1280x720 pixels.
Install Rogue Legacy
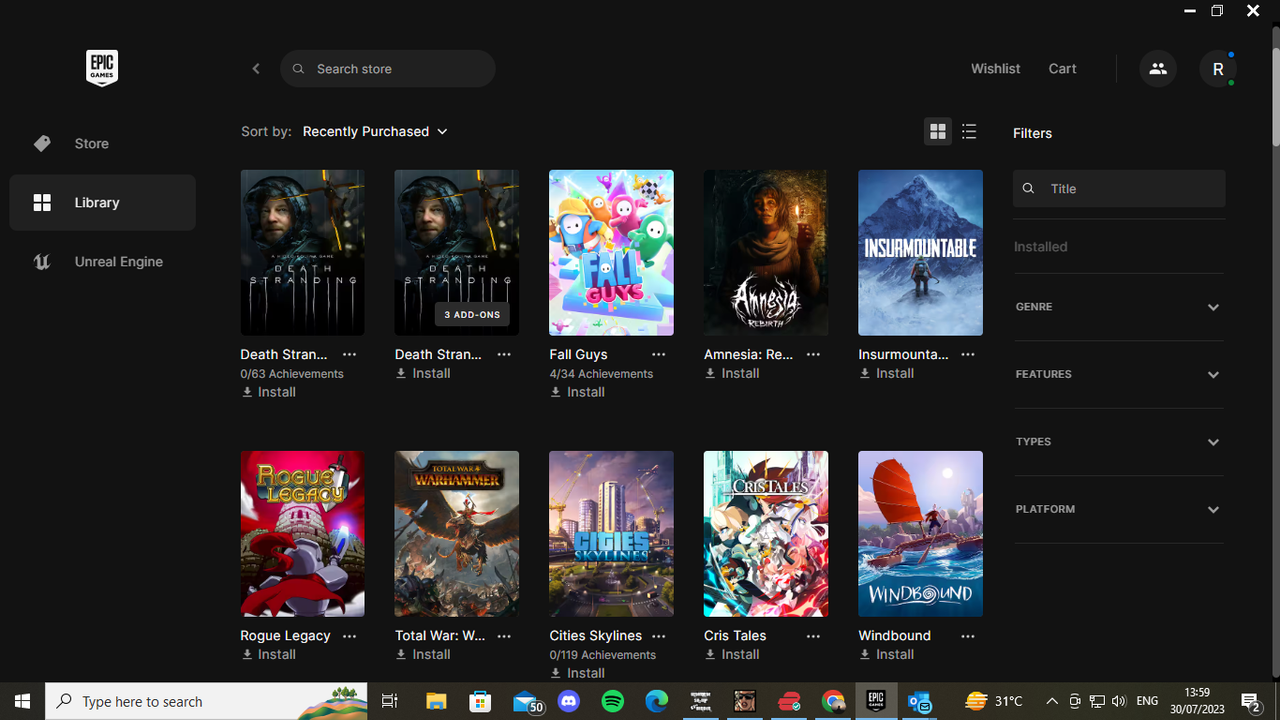coord(269,654)
